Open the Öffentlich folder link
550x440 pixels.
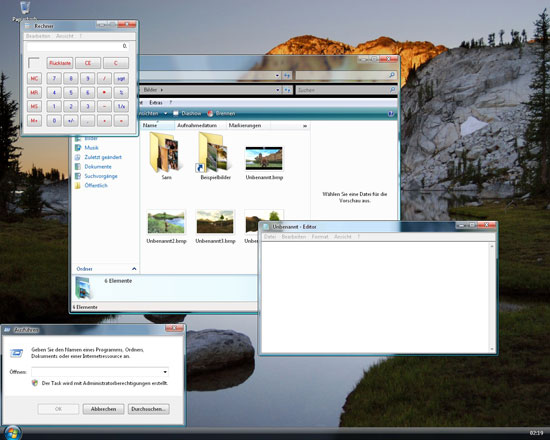point(96,185)
